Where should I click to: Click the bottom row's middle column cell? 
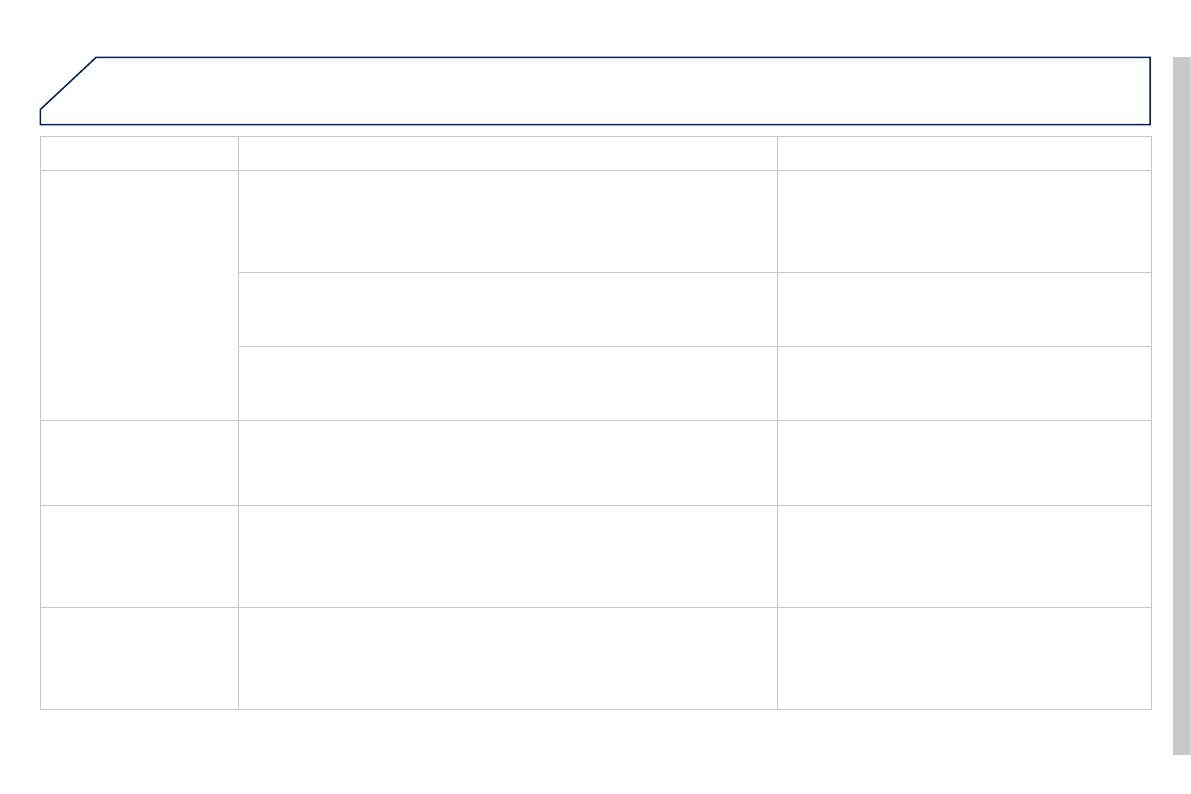coord(507,658)
